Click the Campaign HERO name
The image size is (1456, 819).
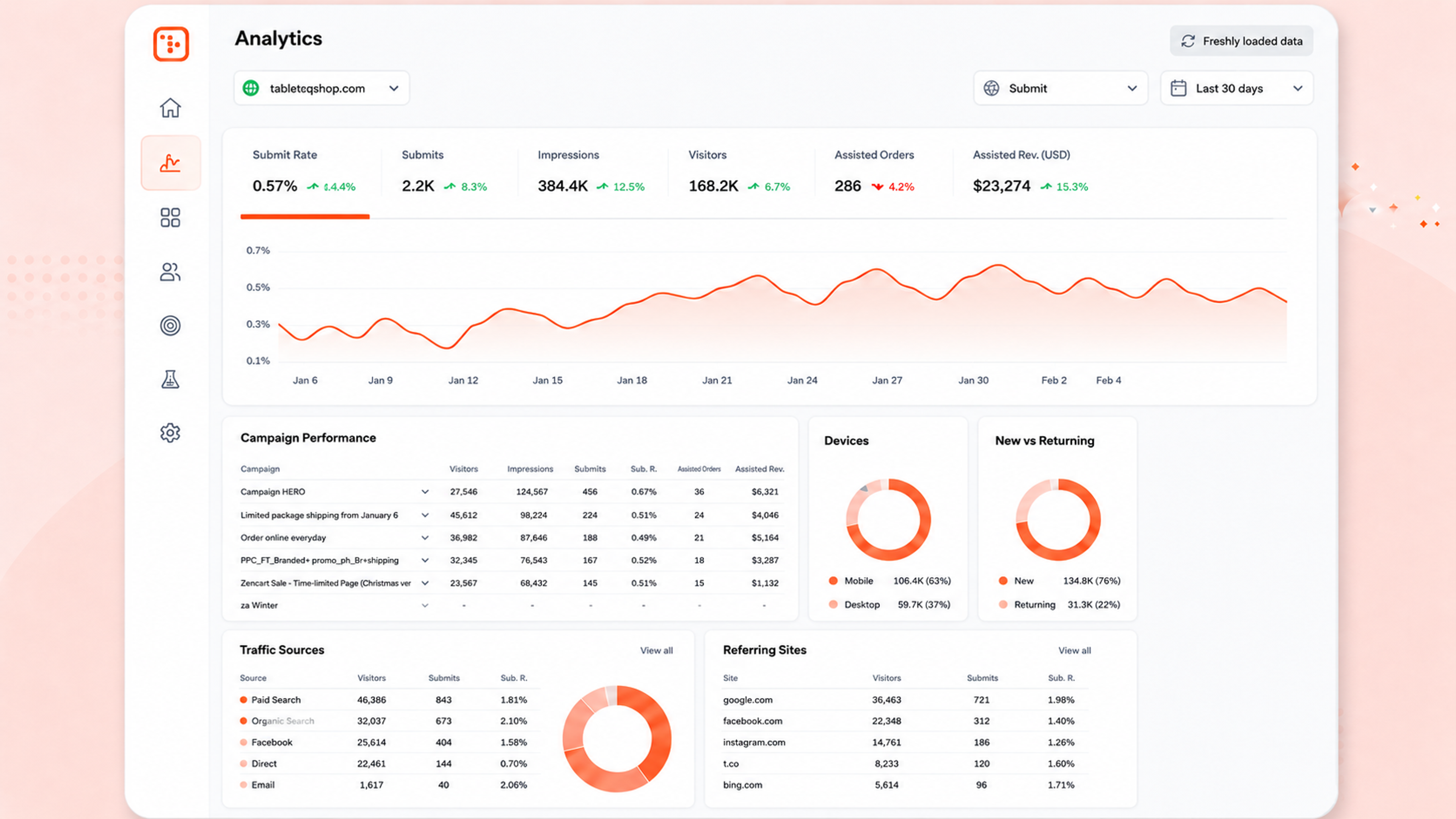[x=273, y=492]
